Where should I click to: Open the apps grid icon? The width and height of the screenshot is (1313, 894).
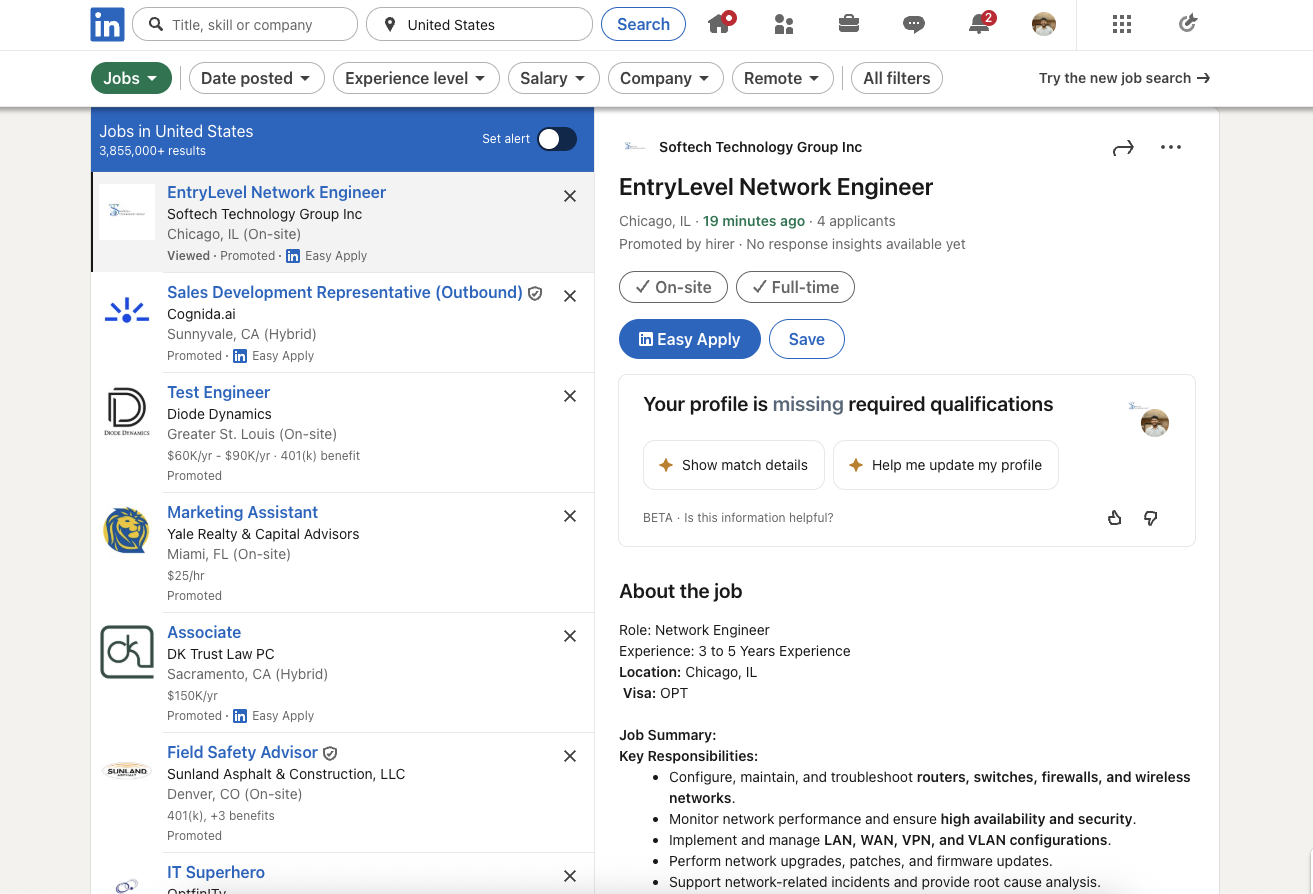tap(1122, 24)
